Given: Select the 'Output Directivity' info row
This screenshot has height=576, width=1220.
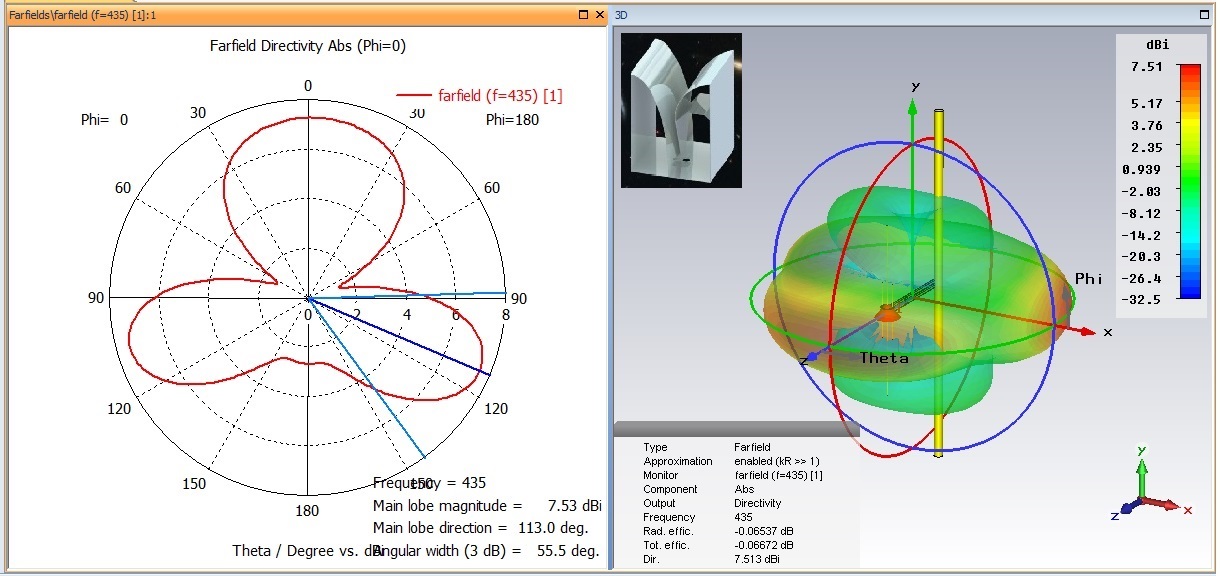Looking at the screenshot, I should (x=712, y=503).
